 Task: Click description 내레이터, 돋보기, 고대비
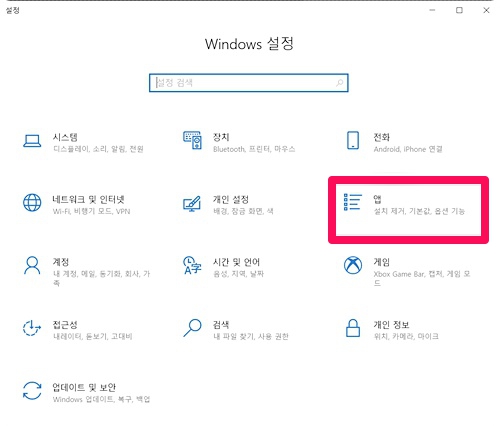point(93,336)
